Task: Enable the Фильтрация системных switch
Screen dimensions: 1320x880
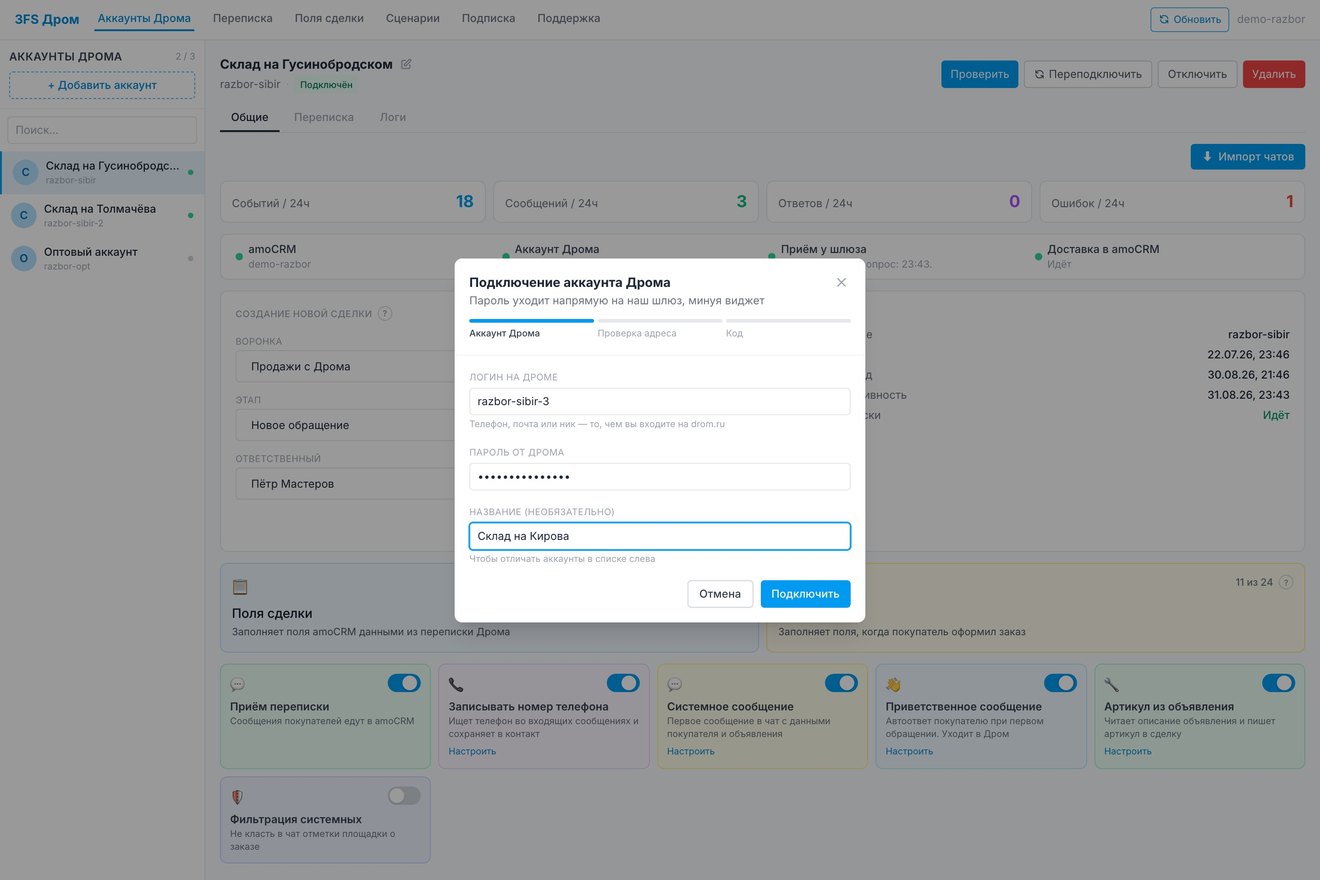Action: click(404, 796)
